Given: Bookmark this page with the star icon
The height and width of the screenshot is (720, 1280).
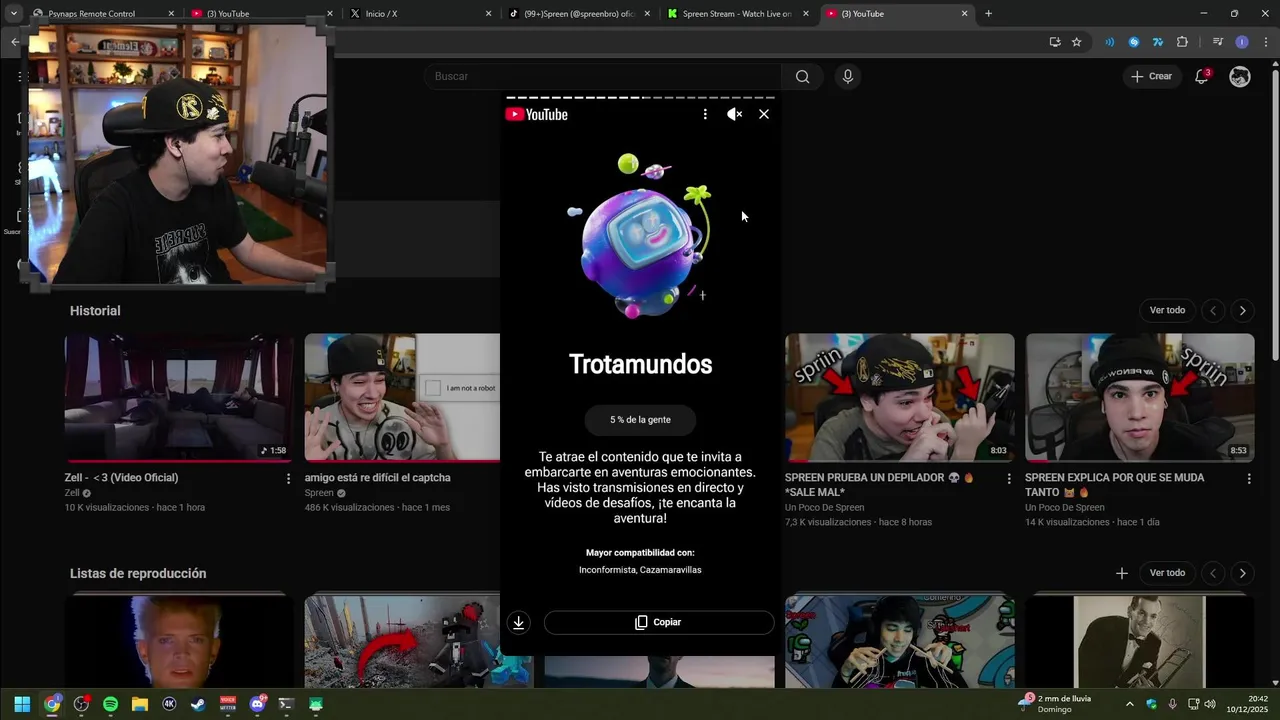Looking at the screenshot, I should tap(1077, 42).
